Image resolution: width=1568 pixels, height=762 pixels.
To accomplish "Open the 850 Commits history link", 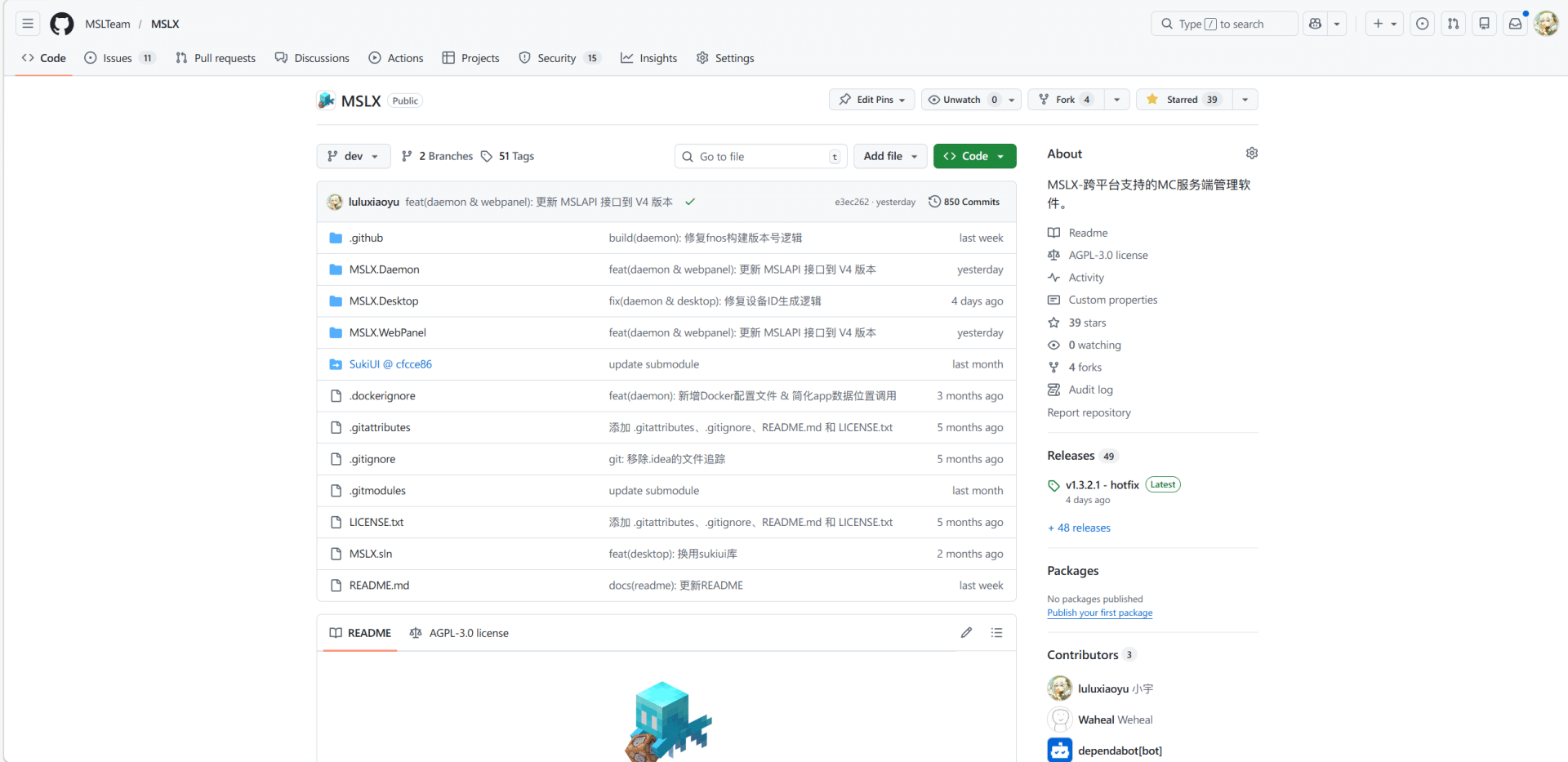I will tap(964, 202).
